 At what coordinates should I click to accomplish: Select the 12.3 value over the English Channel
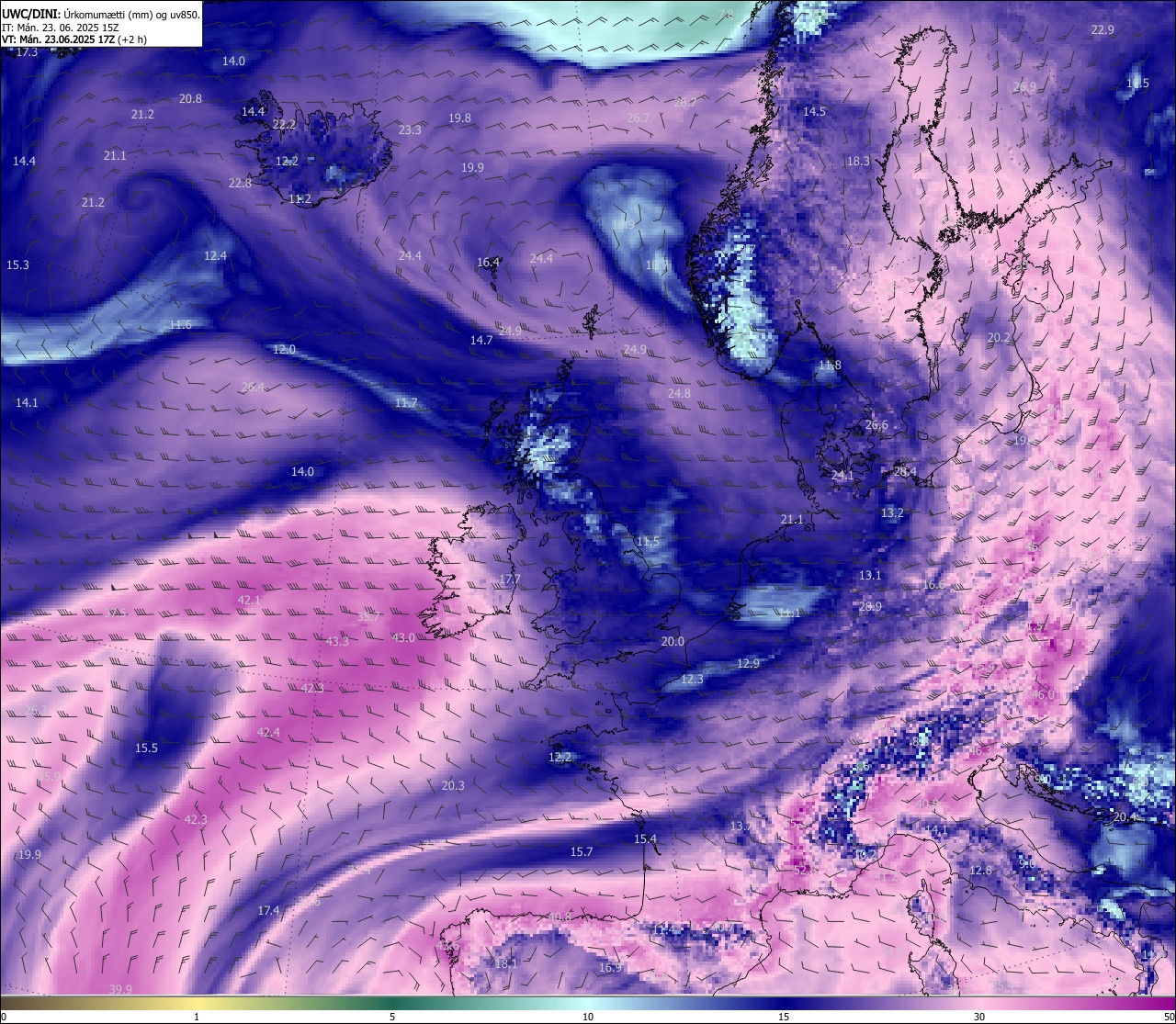pyautogui.click(x=692, y=680)
